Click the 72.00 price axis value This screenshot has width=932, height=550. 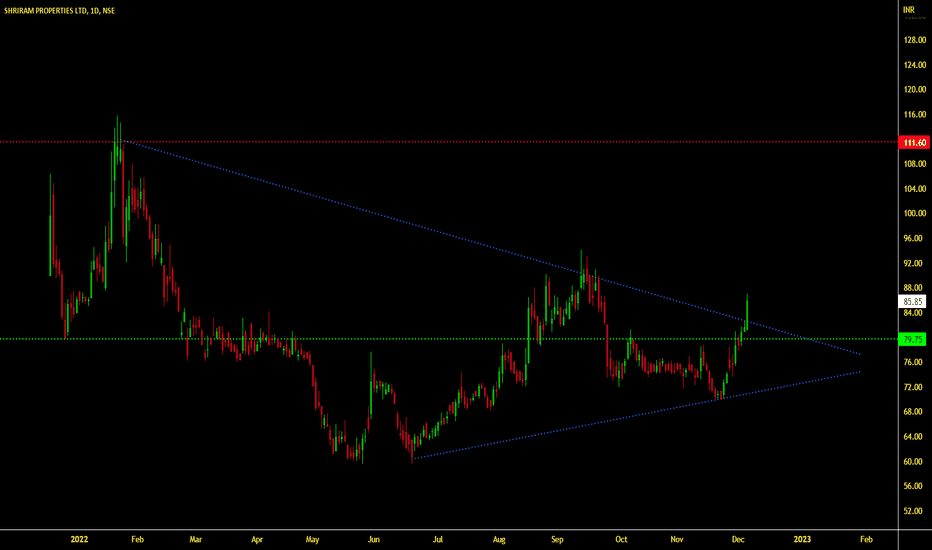[x=913, y=387]
